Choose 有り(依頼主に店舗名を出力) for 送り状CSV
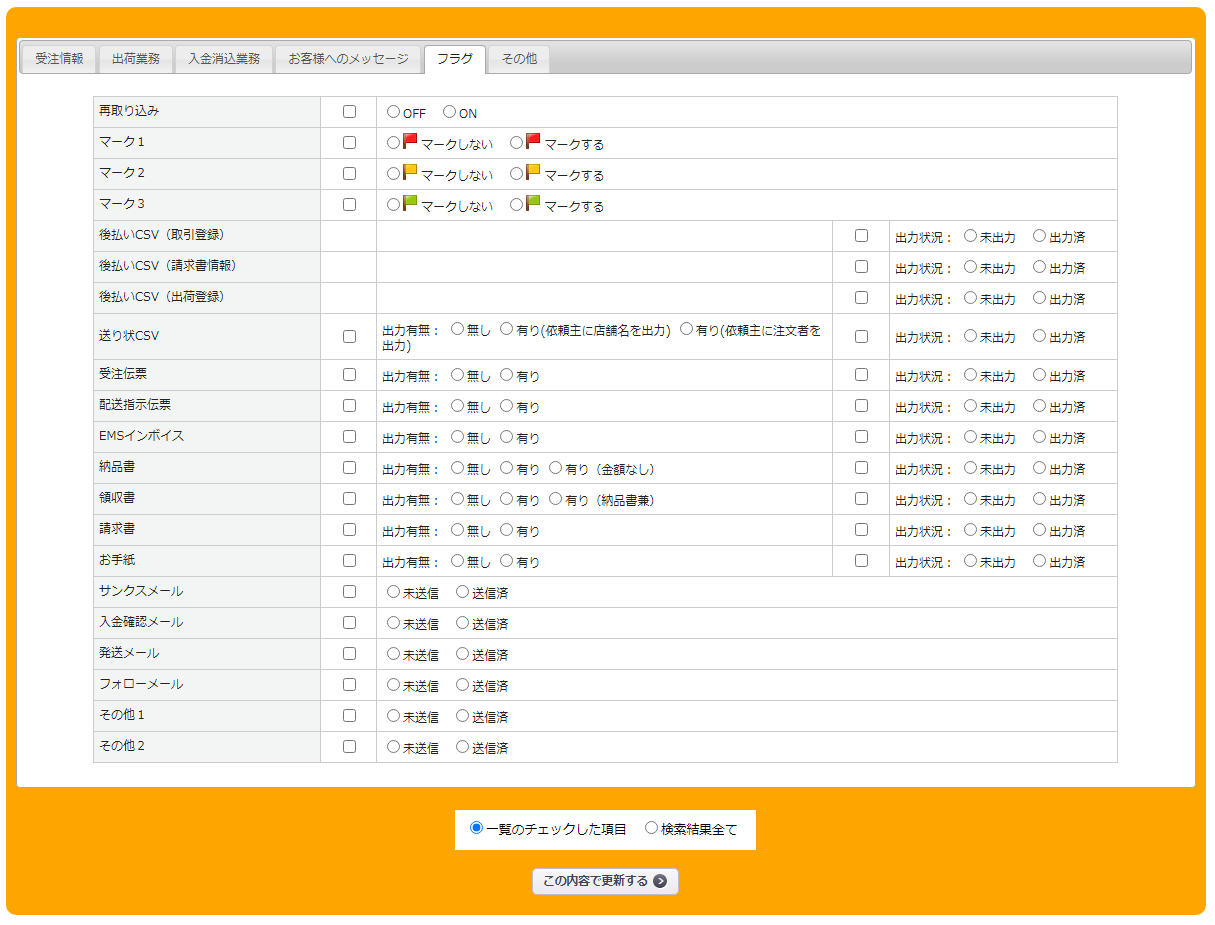The height and width of the screenshot is (925, 1215). [507, 328]
